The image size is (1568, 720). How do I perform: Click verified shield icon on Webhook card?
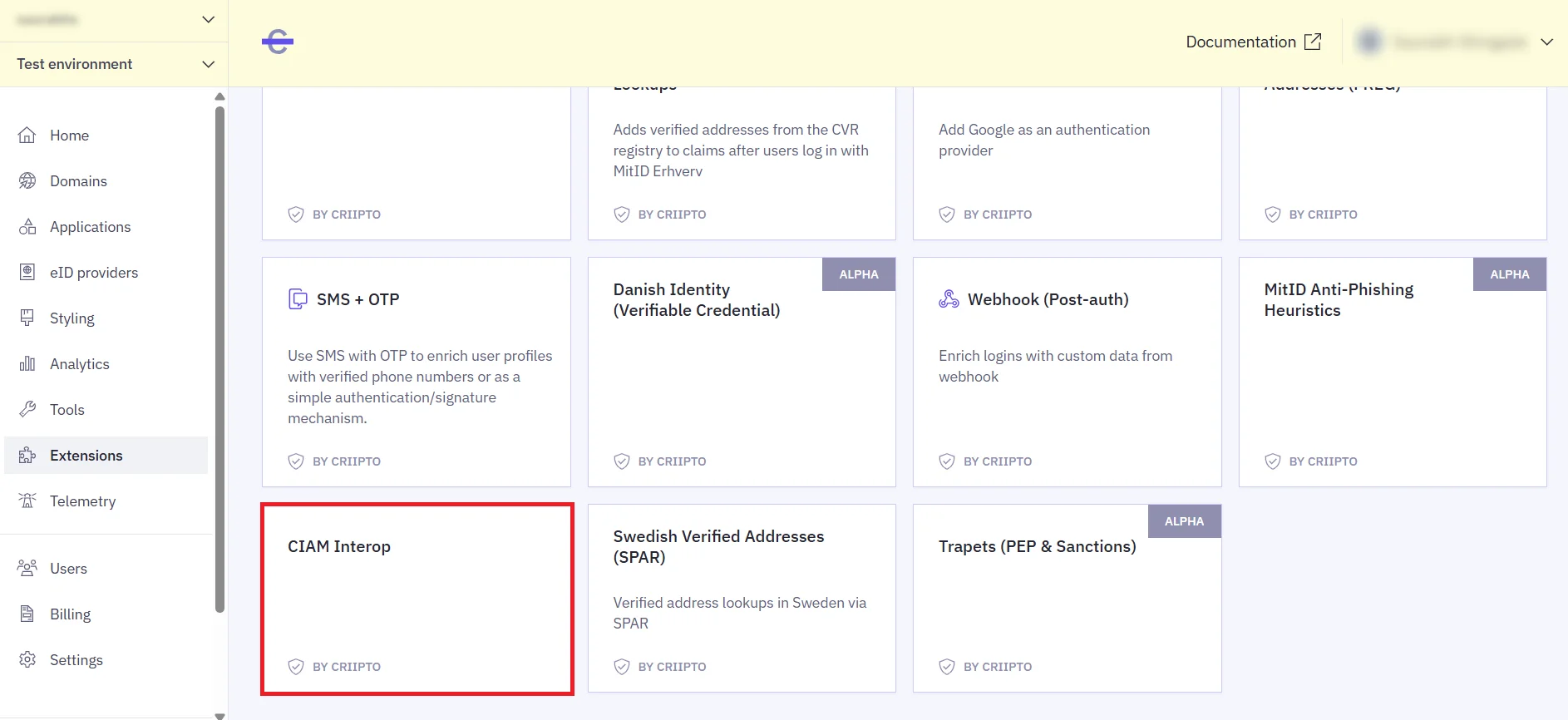[947, 461]
